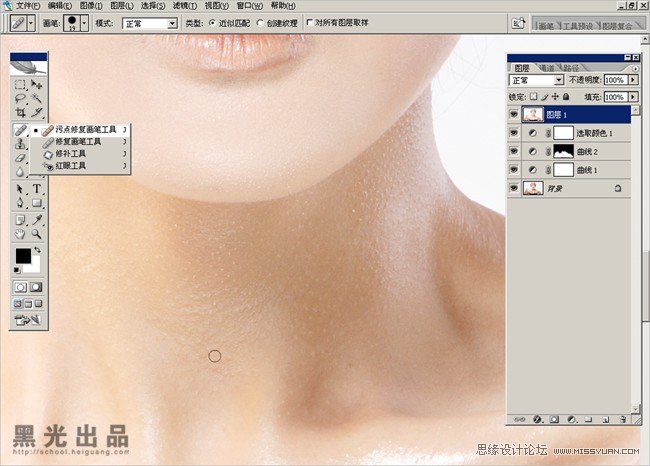Create new layer icon in Layers panel
Viewport: 650px width, 466px height.
(606, 420)
